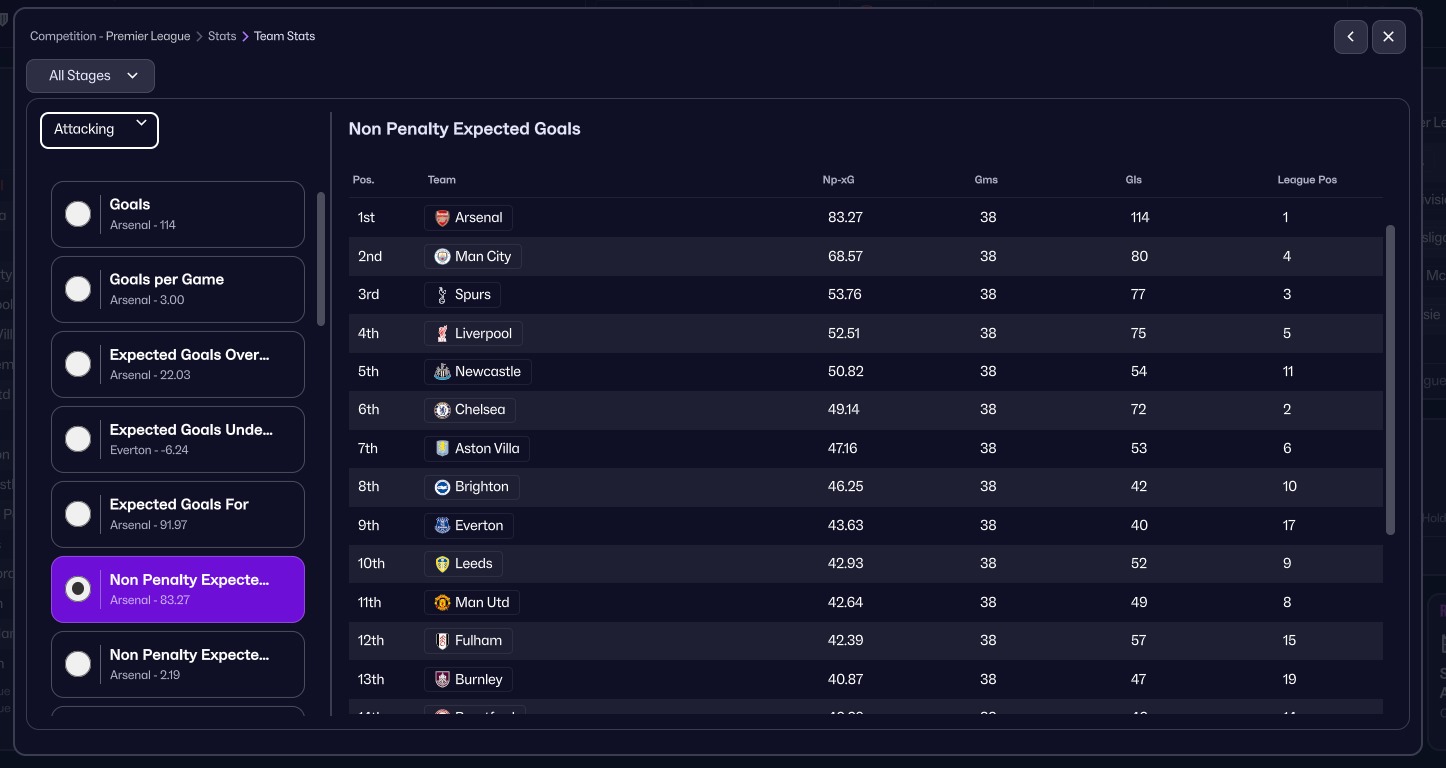1446x768 pixels.
Task: Sort table by Np-xG column header
Action: (838, 180)
